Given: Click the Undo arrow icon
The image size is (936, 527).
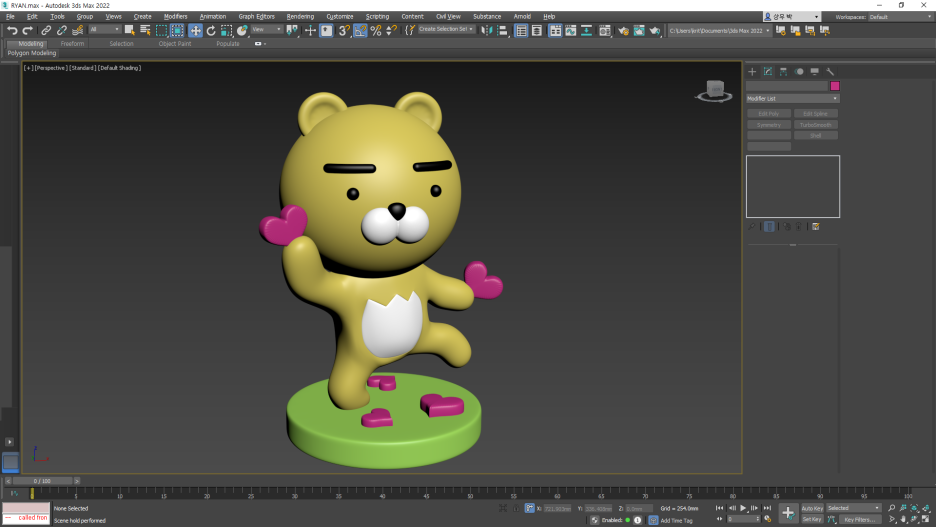Looking at the screenshot, I should 12,30.
